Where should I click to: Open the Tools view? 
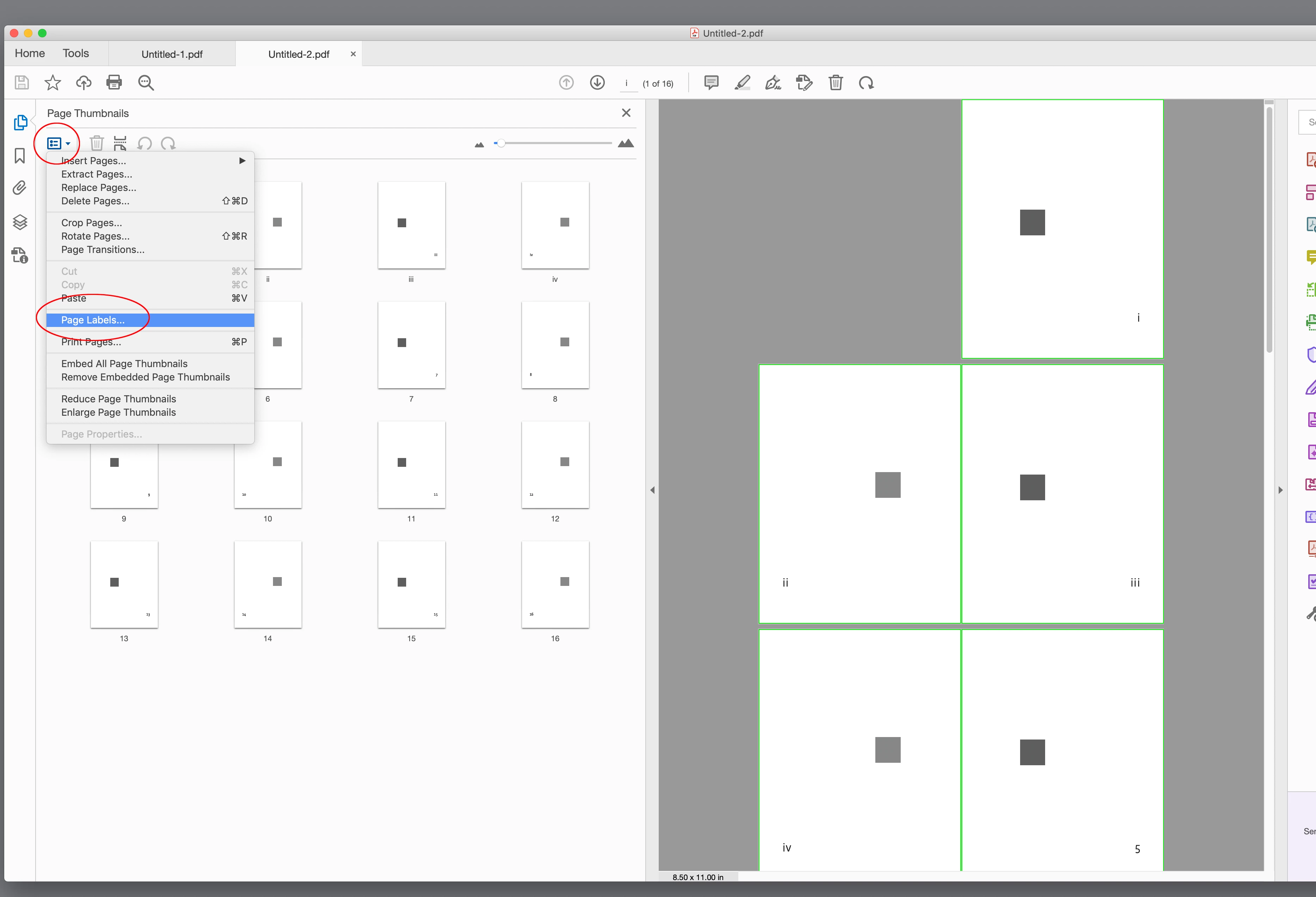coord(75,53)
